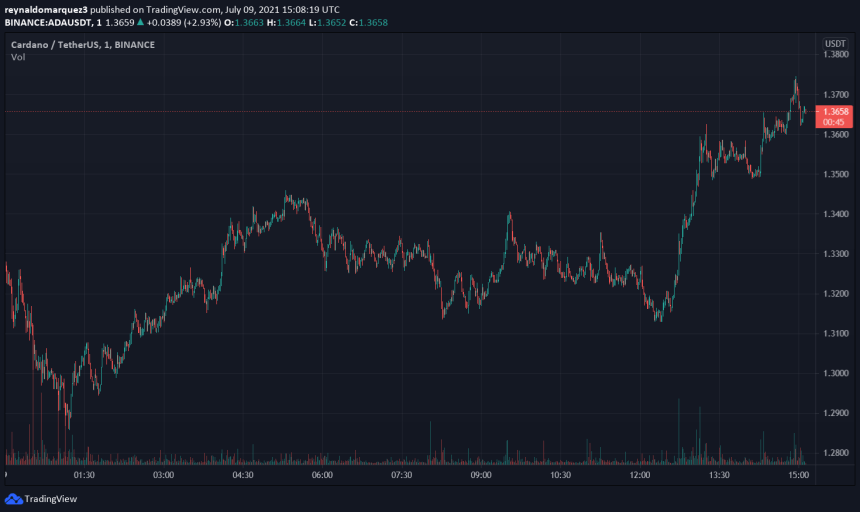Click the high value H:1.3664

(286, 23)
